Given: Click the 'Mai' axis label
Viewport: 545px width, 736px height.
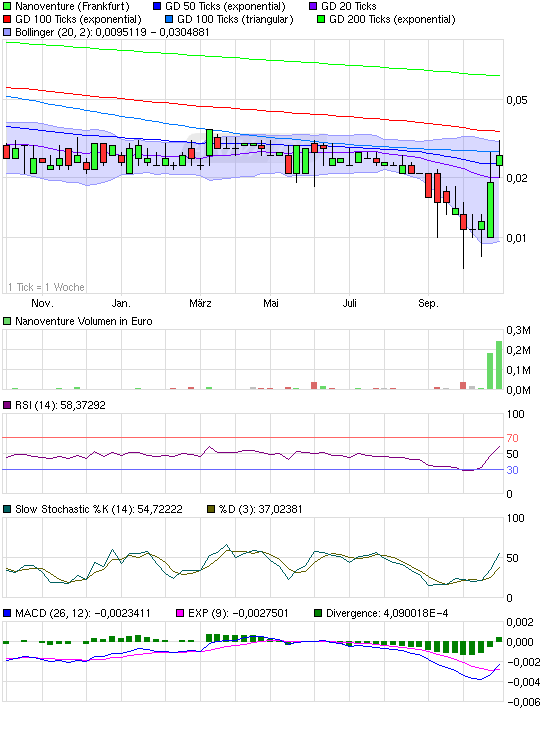Looking at the screenshot, I should pyautogui.click(x=271, y=303).
